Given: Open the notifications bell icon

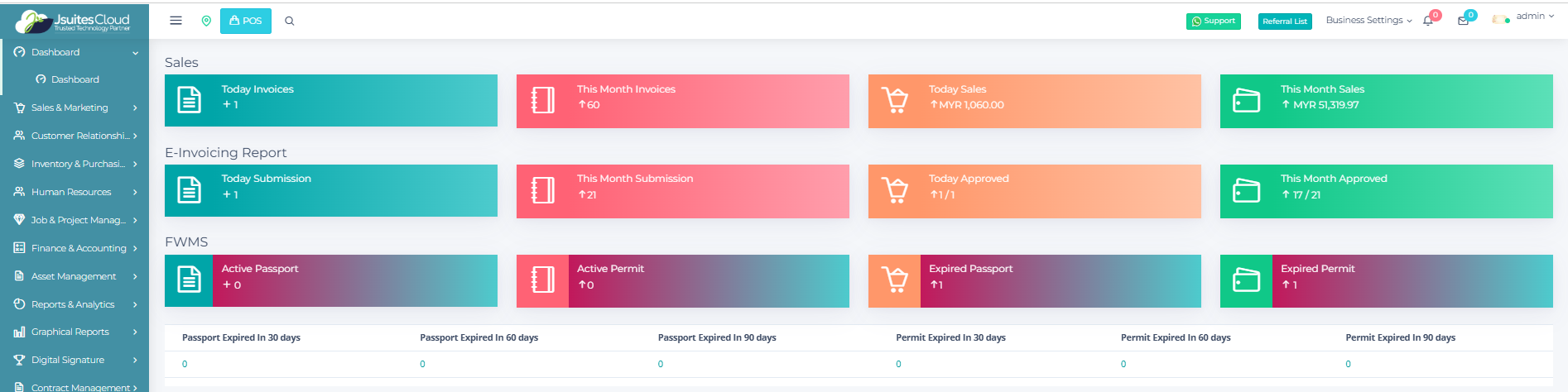Looking at the screenshot, I should (x=1428, y=21).
